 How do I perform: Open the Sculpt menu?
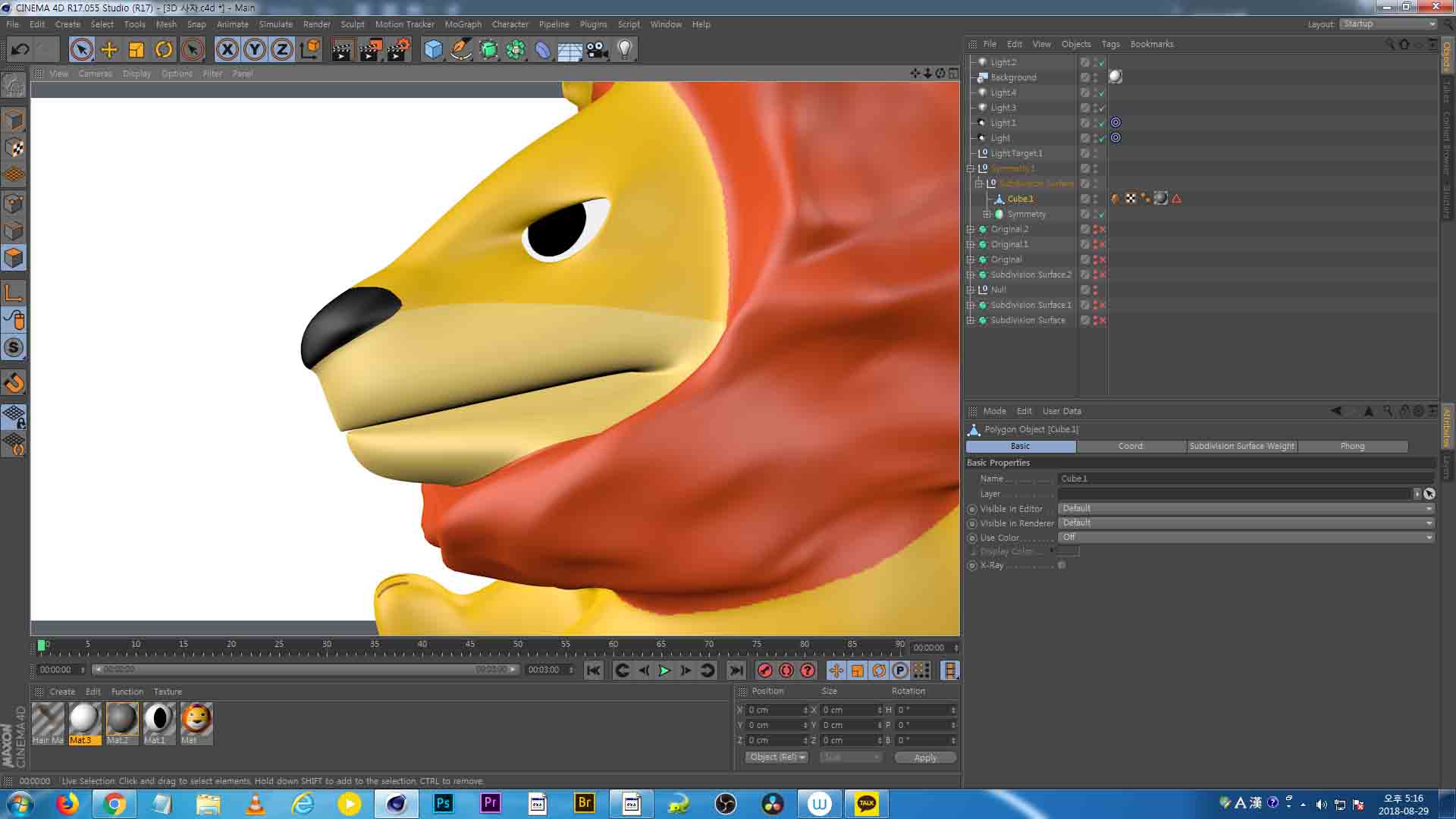click(352, 24)
